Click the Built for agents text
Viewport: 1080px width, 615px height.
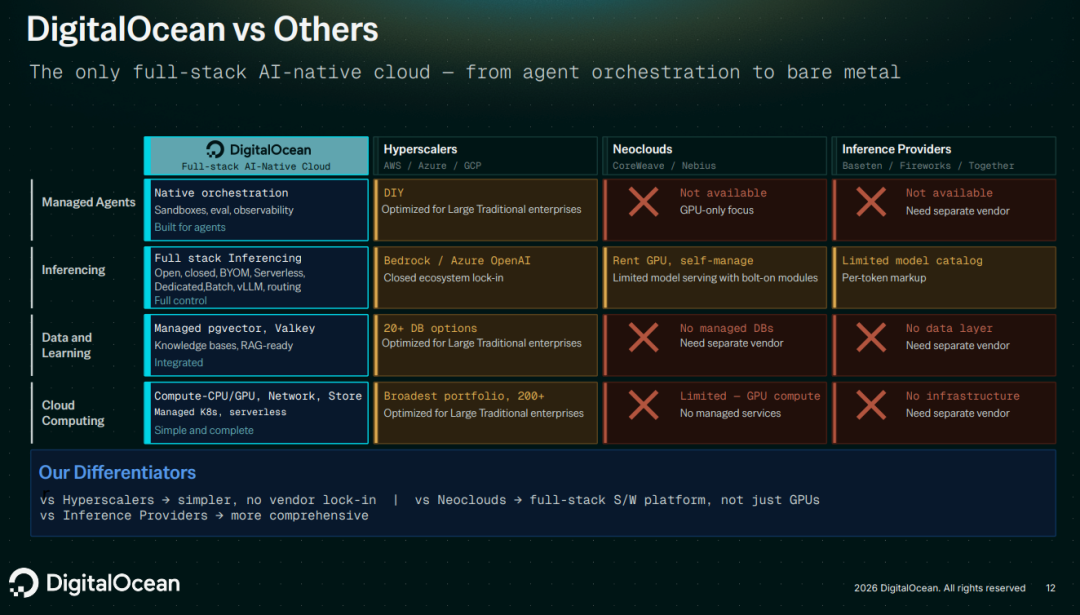coord(189,227)
